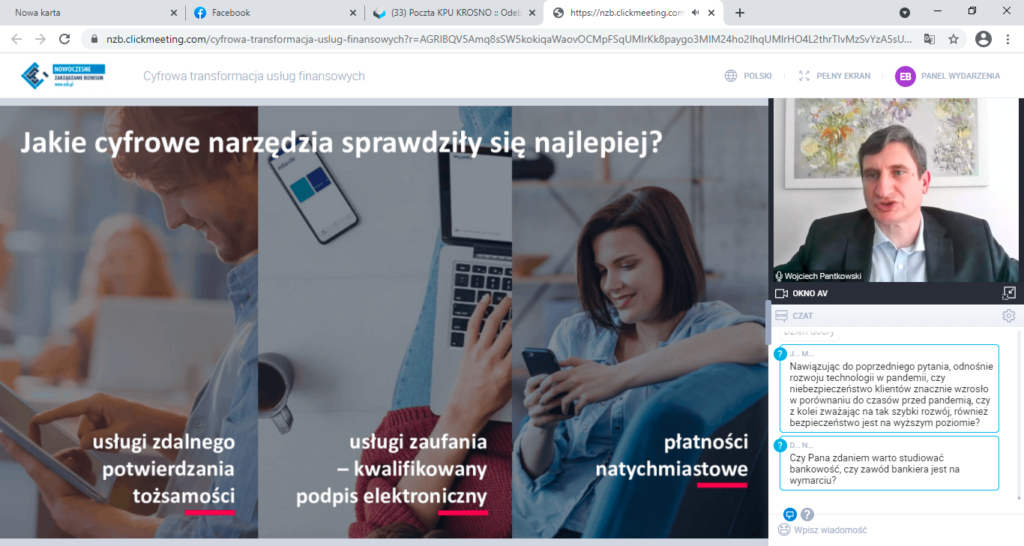Switch to the Facebook tab
This screenshot has width=1024, height=546.
274,12
